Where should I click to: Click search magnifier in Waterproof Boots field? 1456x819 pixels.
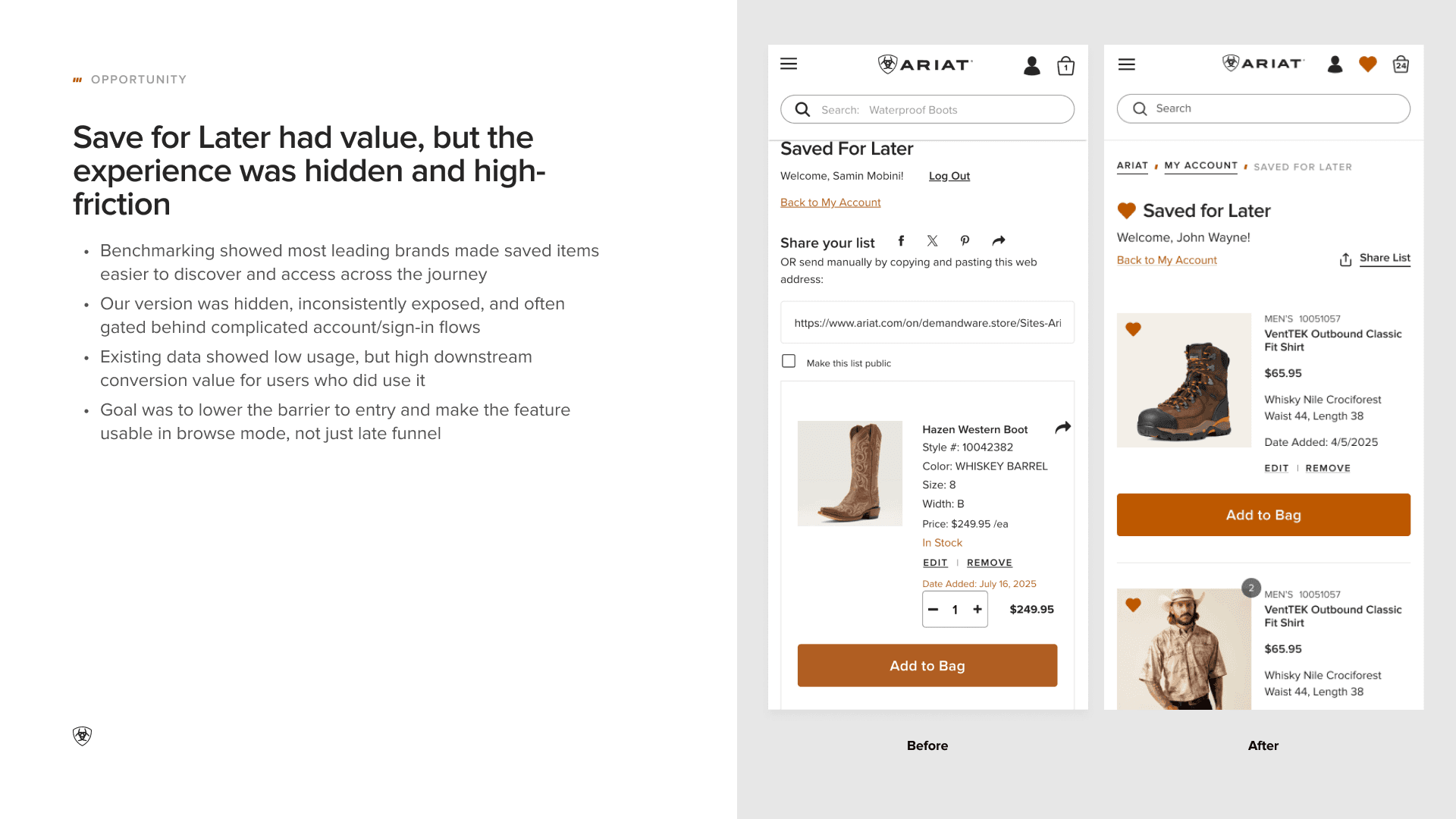pos(802,109)
